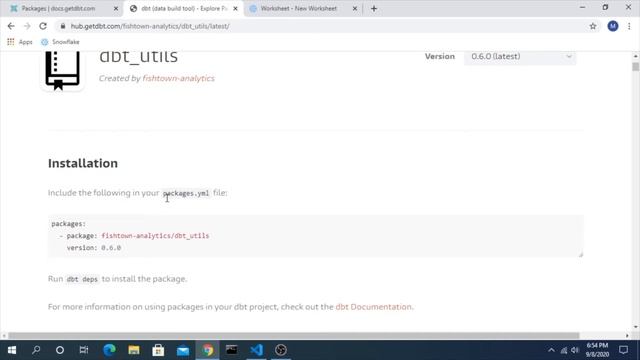Open the Chrome profile avatar
The height and width of the screenshot is (360, 640).
pos(613,26)
